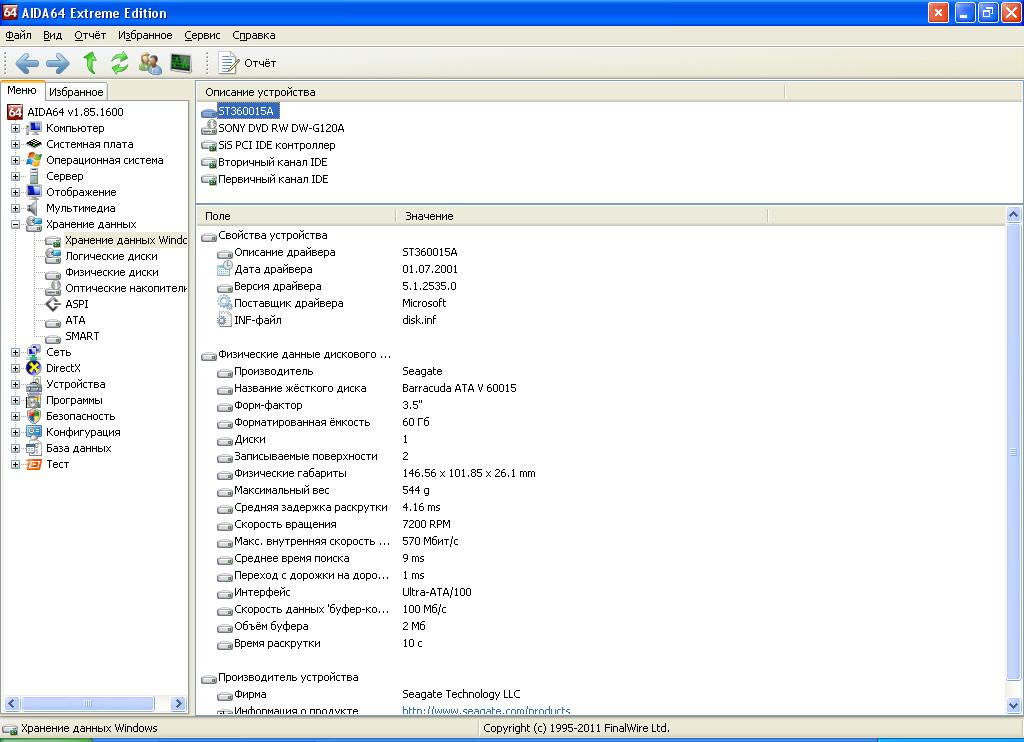The height and width of the screenshot is (742, 1024).
Task: Open the Сервис menu
Action: [202, 35]
